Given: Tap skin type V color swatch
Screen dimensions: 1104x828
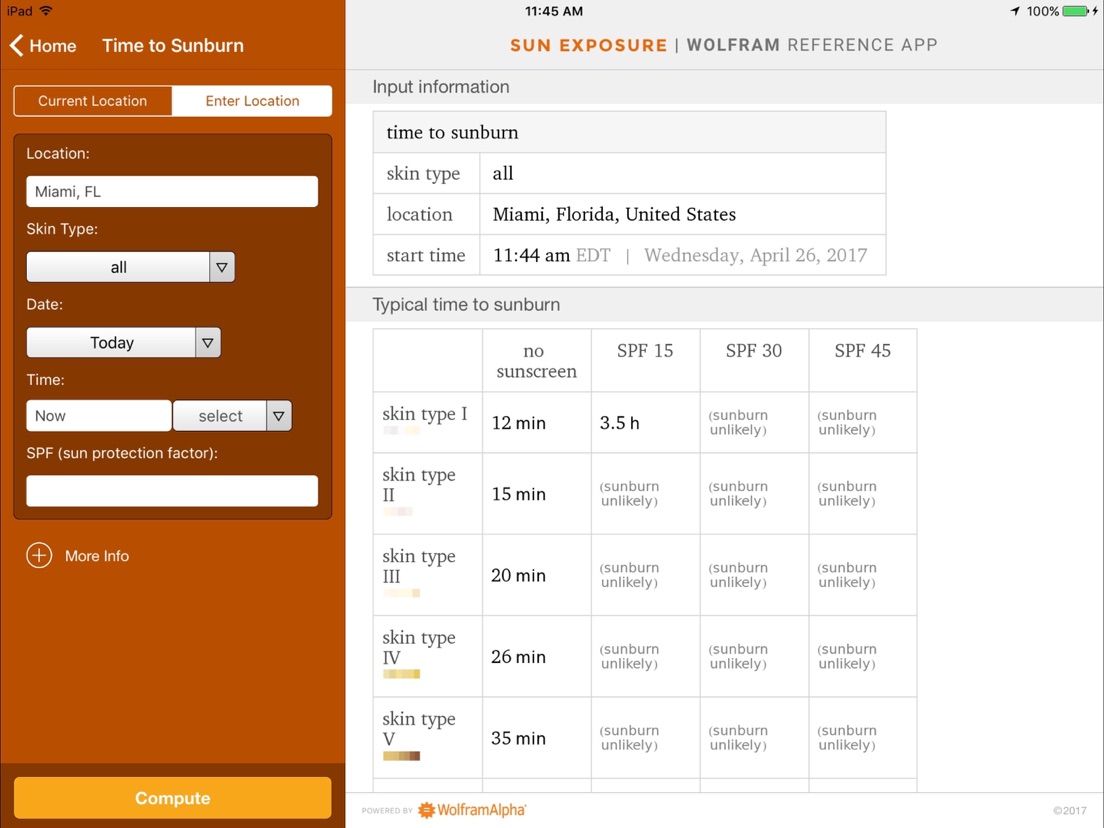Looking at the screenshot, I should tap(401, 756).
